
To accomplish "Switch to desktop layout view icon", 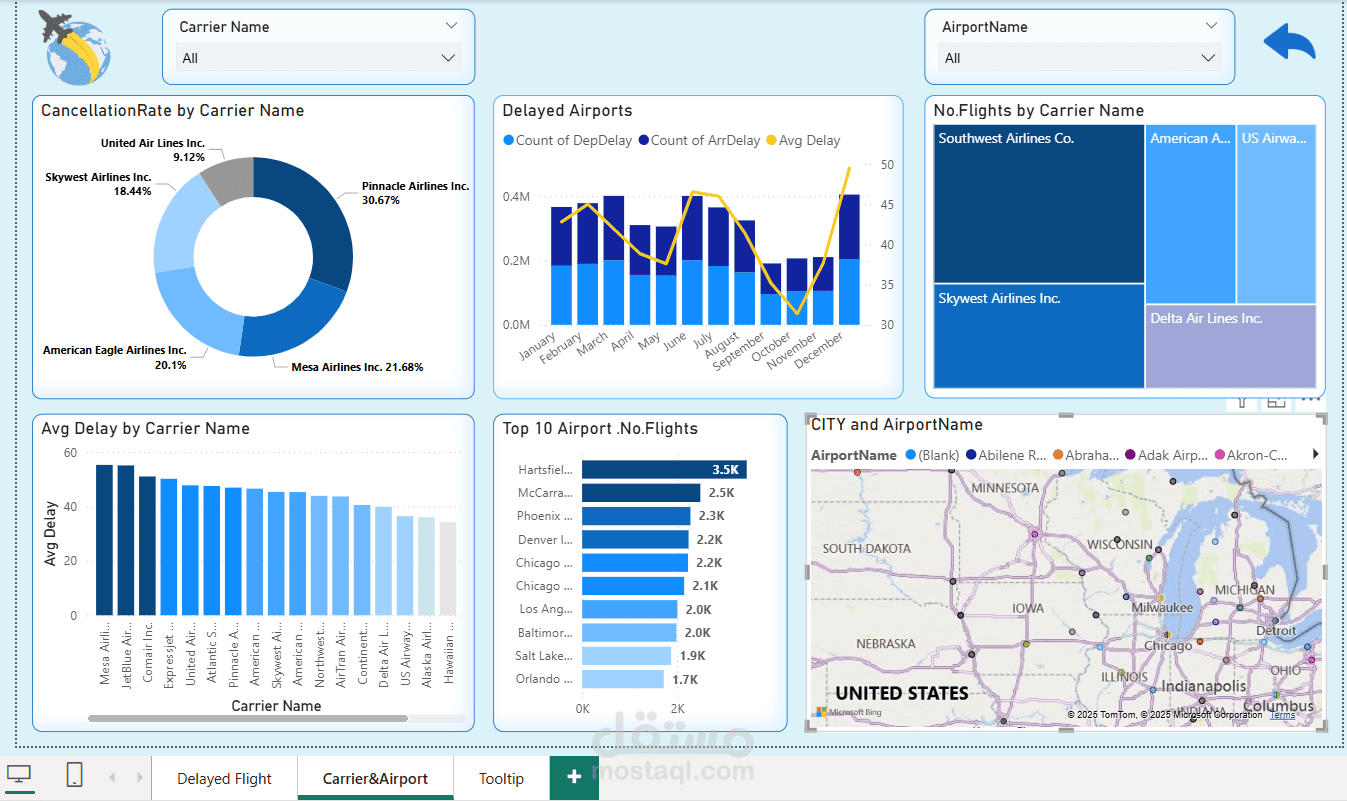I will click(19, 775).
